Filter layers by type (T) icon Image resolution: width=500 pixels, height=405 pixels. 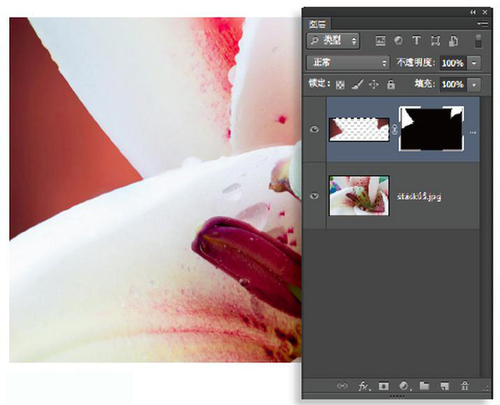coord(416,41)
